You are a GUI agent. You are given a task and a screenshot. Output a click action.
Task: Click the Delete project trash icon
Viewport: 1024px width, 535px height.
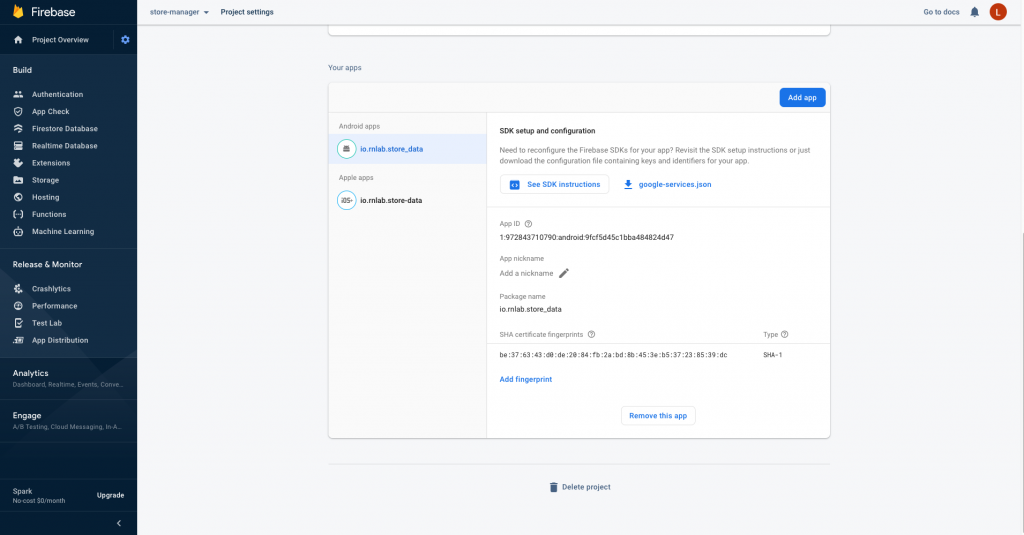click(554, 487)
